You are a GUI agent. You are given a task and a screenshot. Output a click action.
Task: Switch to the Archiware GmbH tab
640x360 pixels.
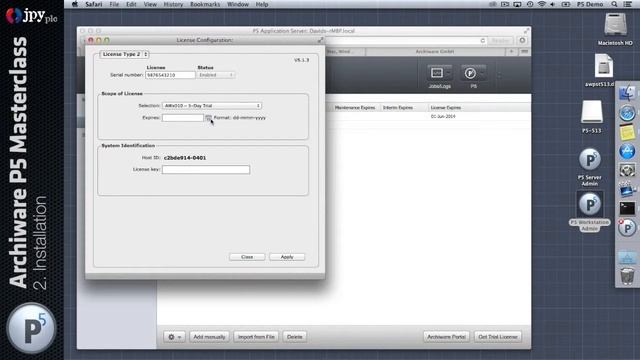(x=435, y=51)
